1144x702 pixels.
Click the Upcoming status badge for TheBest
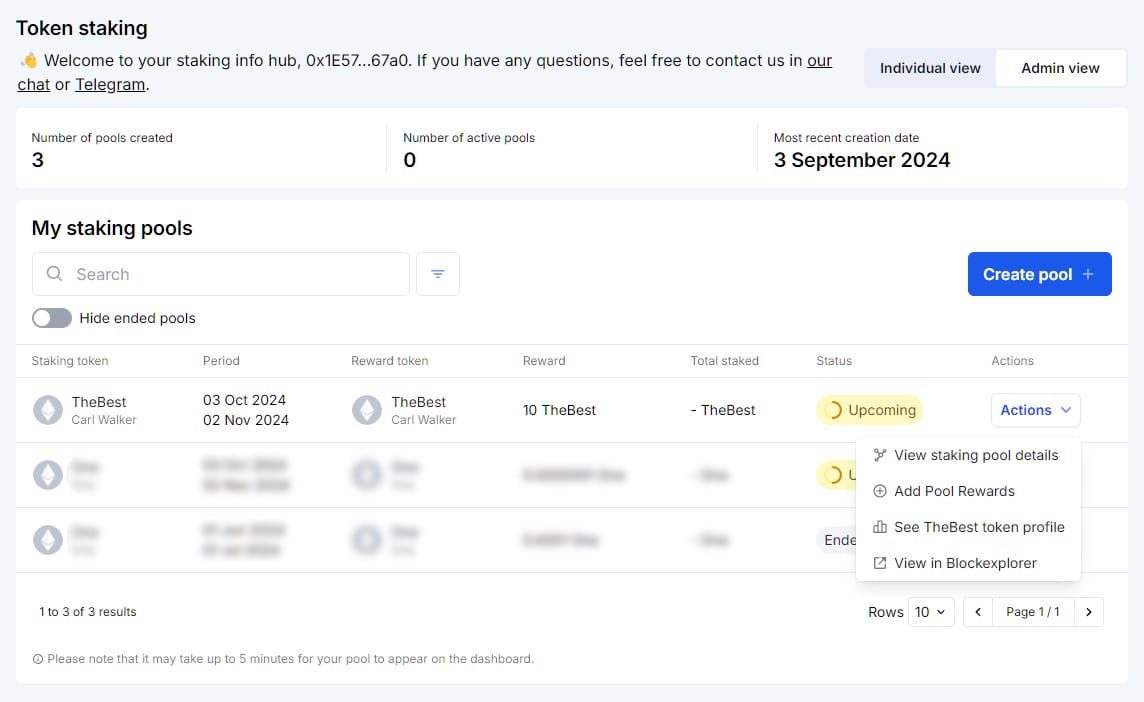tap(870, 410)
